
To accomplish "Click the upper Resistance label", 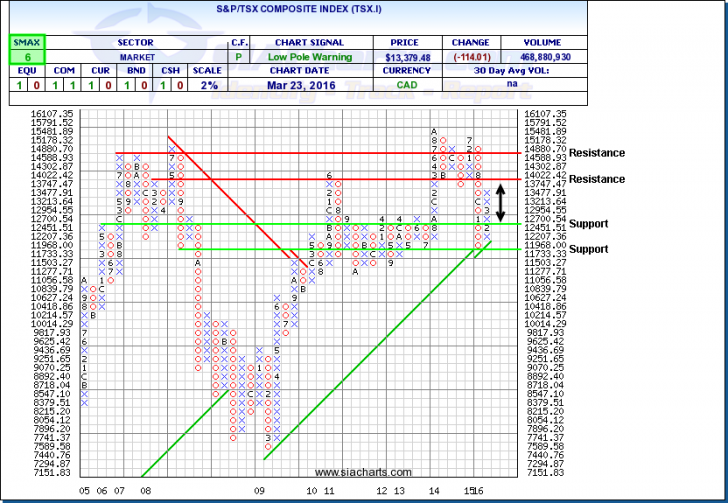I will (x=597, y=153).
